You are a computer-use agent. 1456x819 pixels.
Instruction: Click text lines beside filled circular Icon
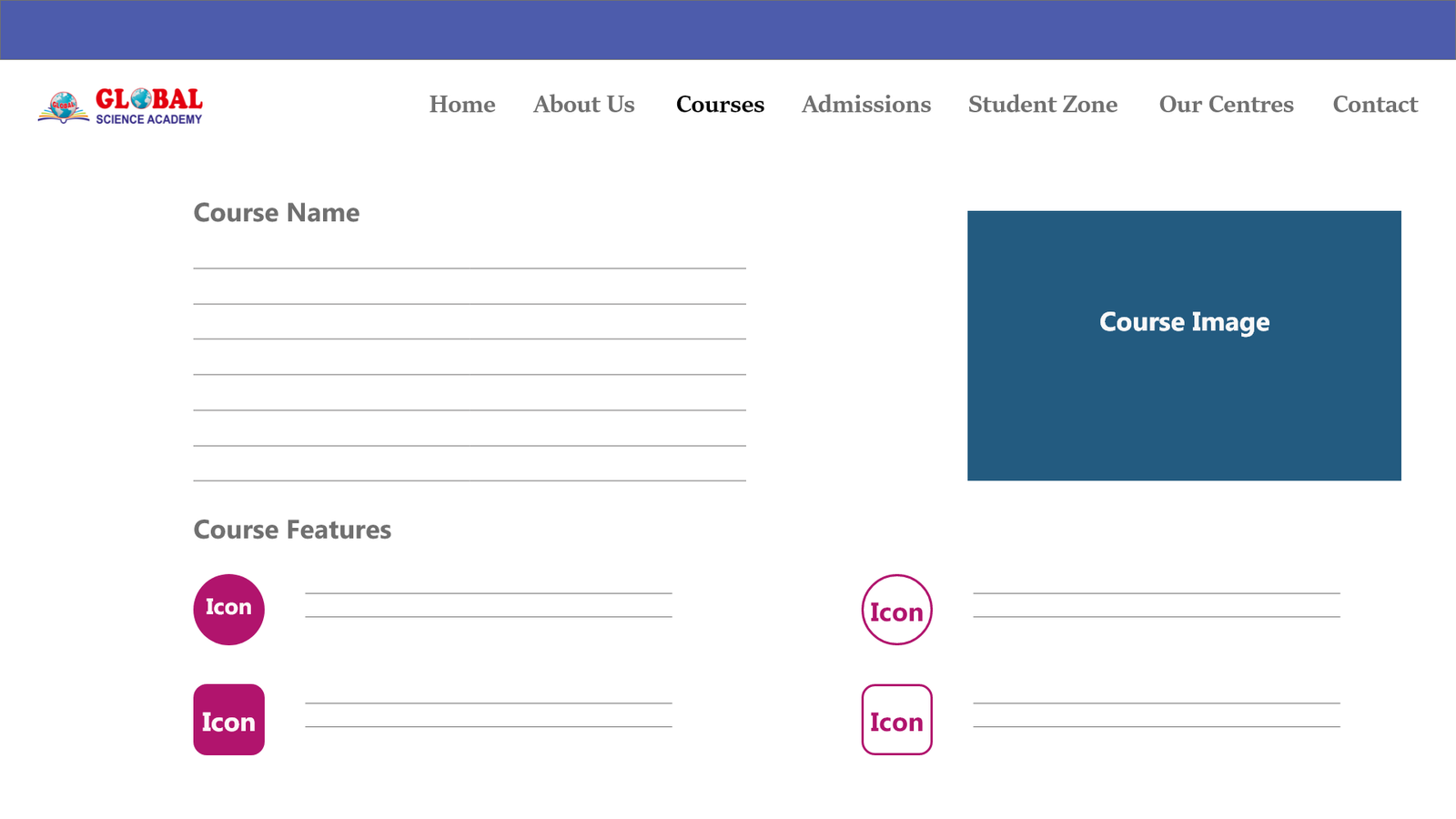point(489,605)
